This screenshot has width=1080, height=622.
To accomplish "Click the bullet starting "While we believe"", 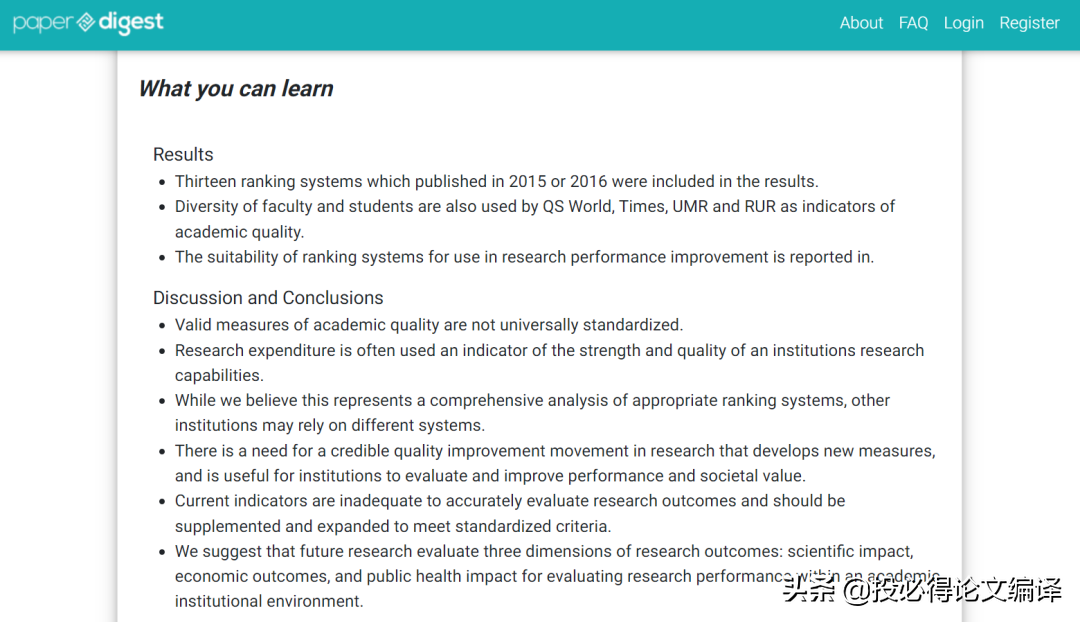I will [532, 401].
